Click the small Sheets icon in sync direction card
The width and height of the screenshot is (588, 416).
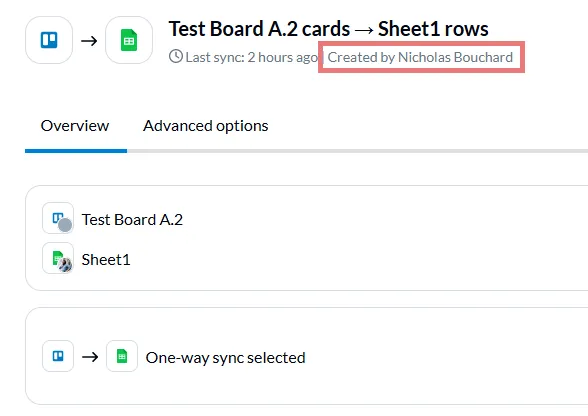click(x=122, y=356)
